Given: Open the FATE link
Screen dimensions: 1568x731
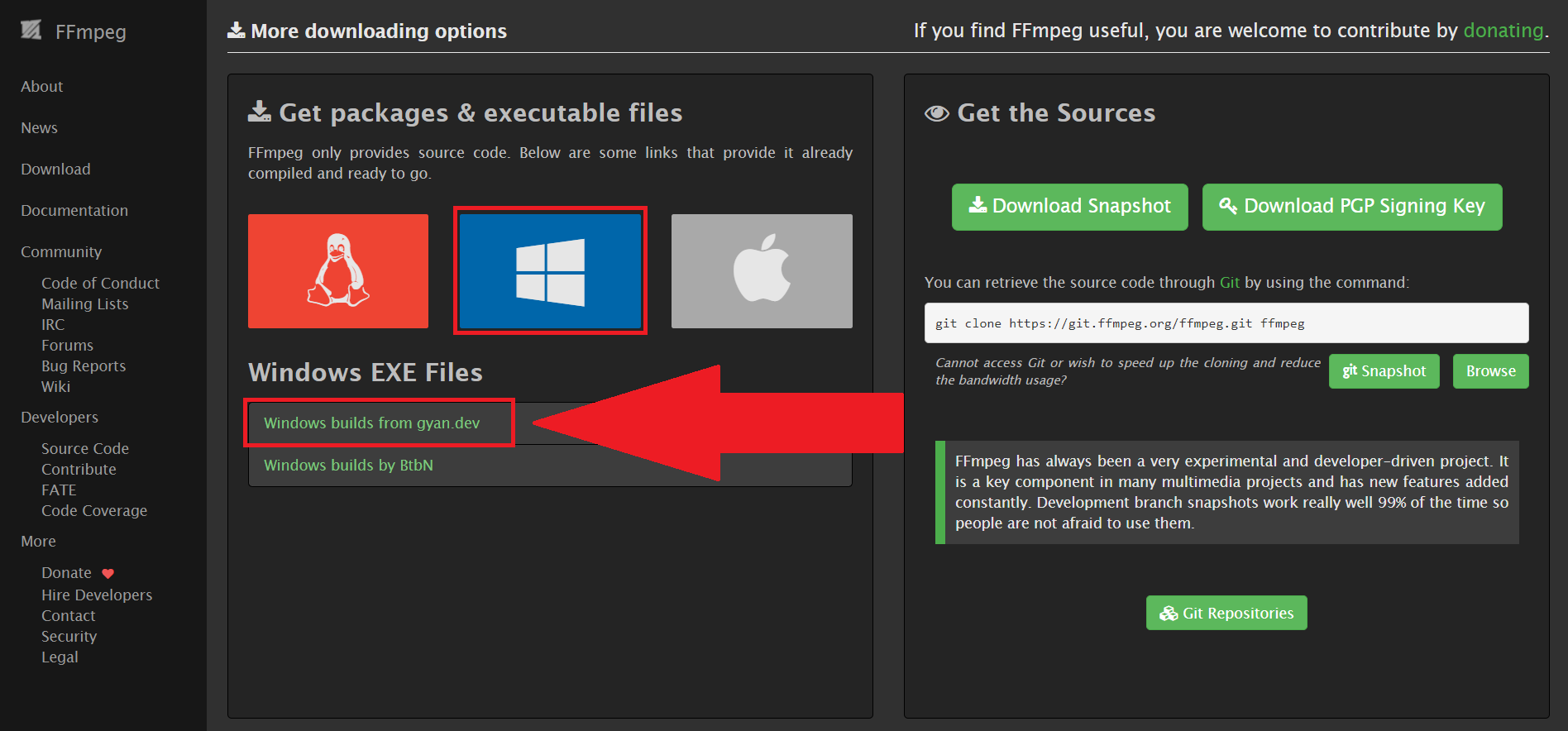Looking at the screenshot, I should coord(59,490).
